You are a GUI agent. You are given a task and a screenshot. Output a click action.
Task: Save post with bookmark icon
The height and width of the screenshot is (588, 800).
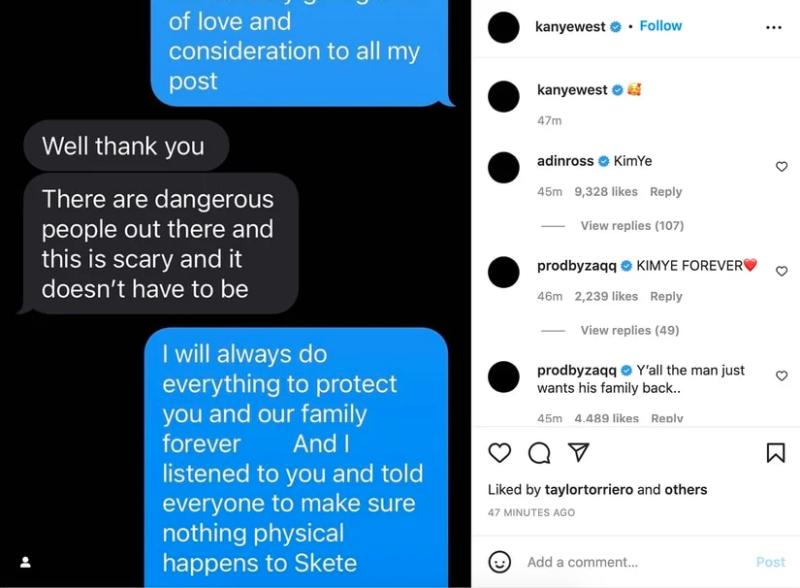click(776, 453)
